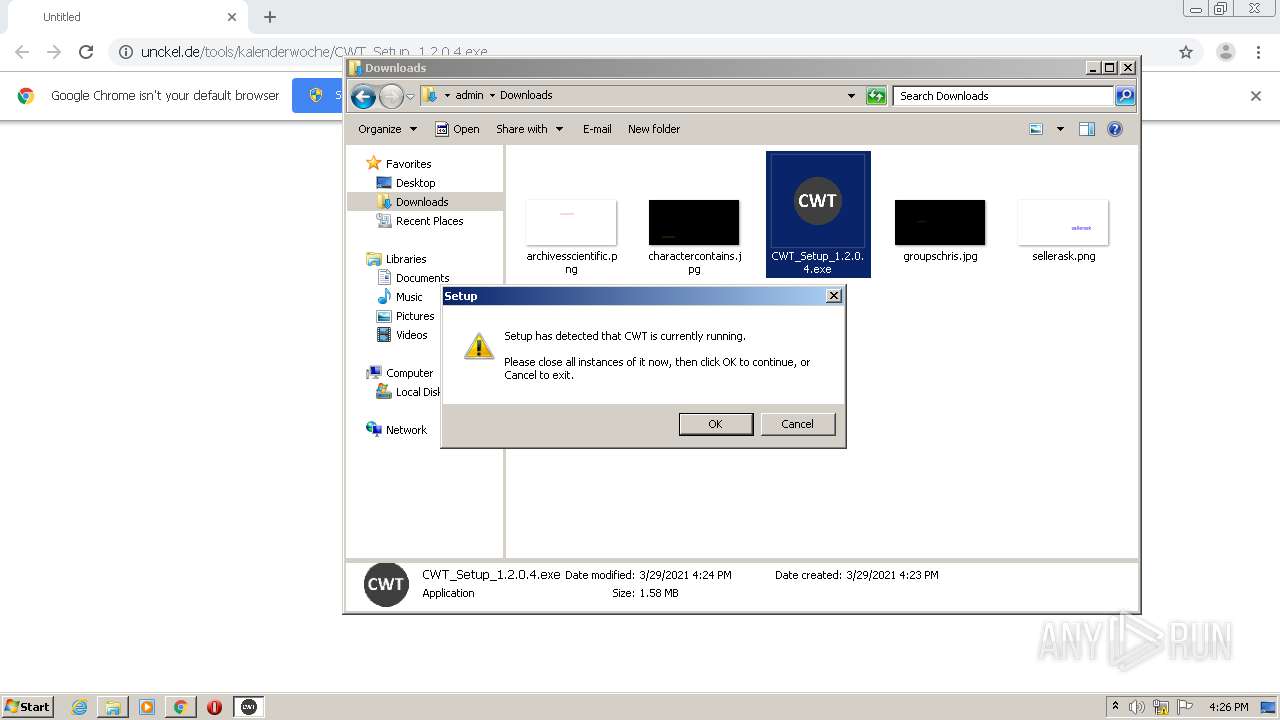Select CWT_Setup_1.2.0.4.exe file icon

[x=818, y=202]
